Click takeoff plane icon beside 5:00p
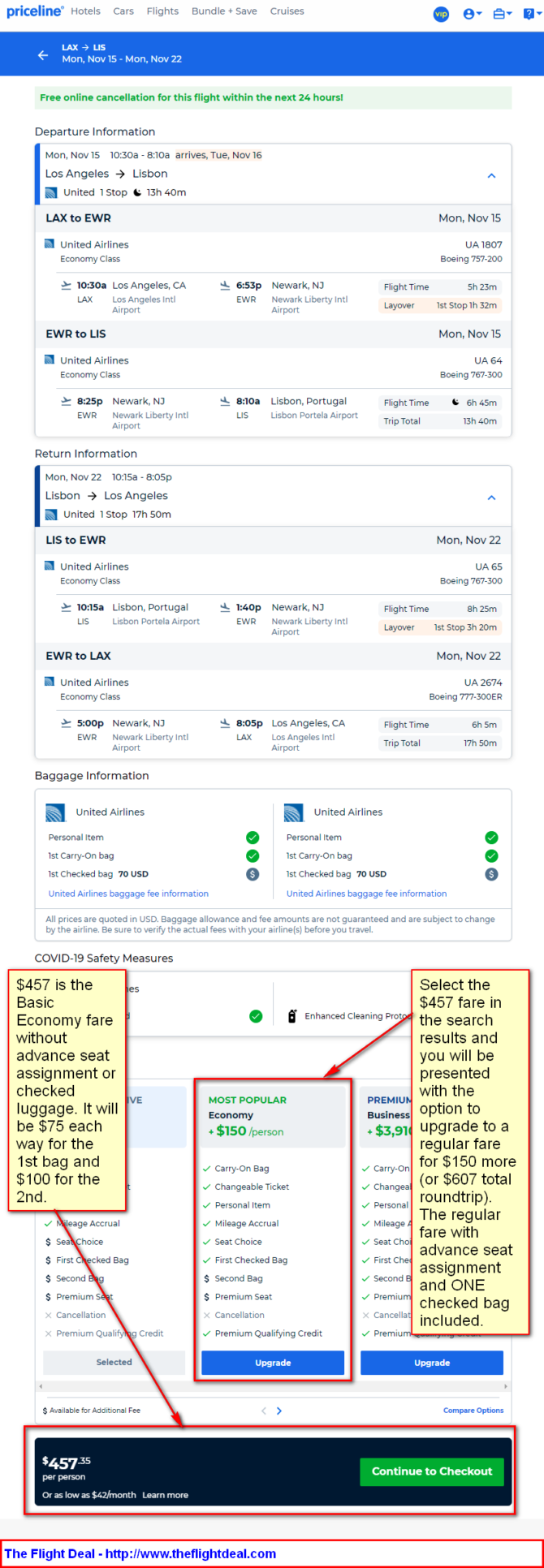This screenshot has height=1568, width=544. 66,723
